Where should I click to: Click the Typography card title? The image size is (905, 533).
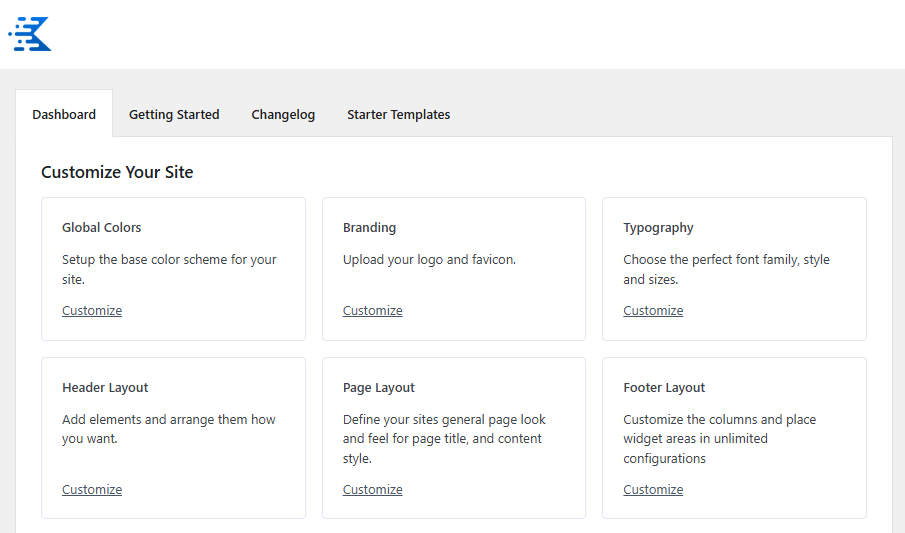tap(658, 228)
